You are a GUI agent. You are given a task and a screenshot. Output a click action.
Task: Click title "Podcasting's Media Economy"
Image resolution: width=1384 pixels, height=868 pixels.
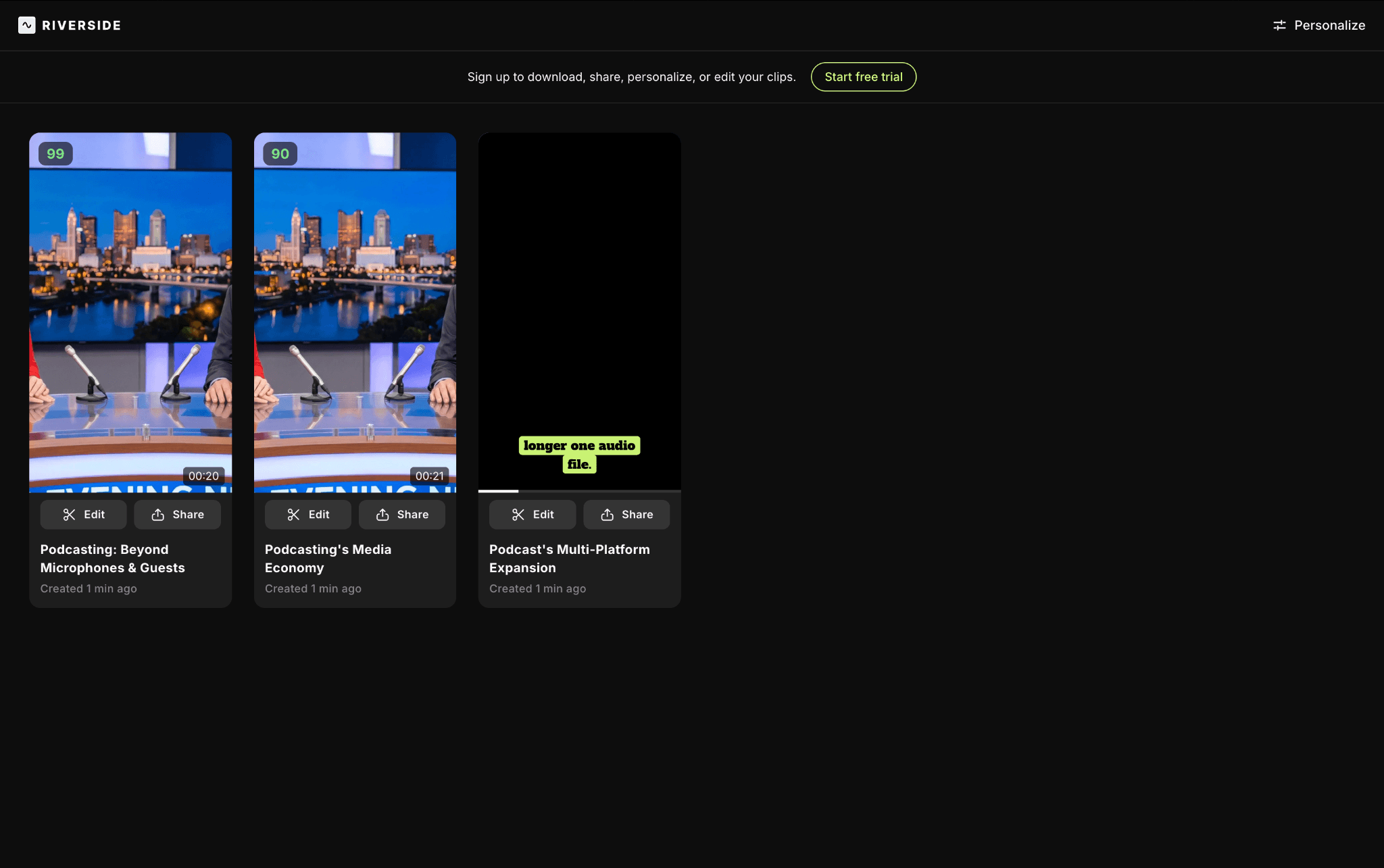click(x=328, y=559)
